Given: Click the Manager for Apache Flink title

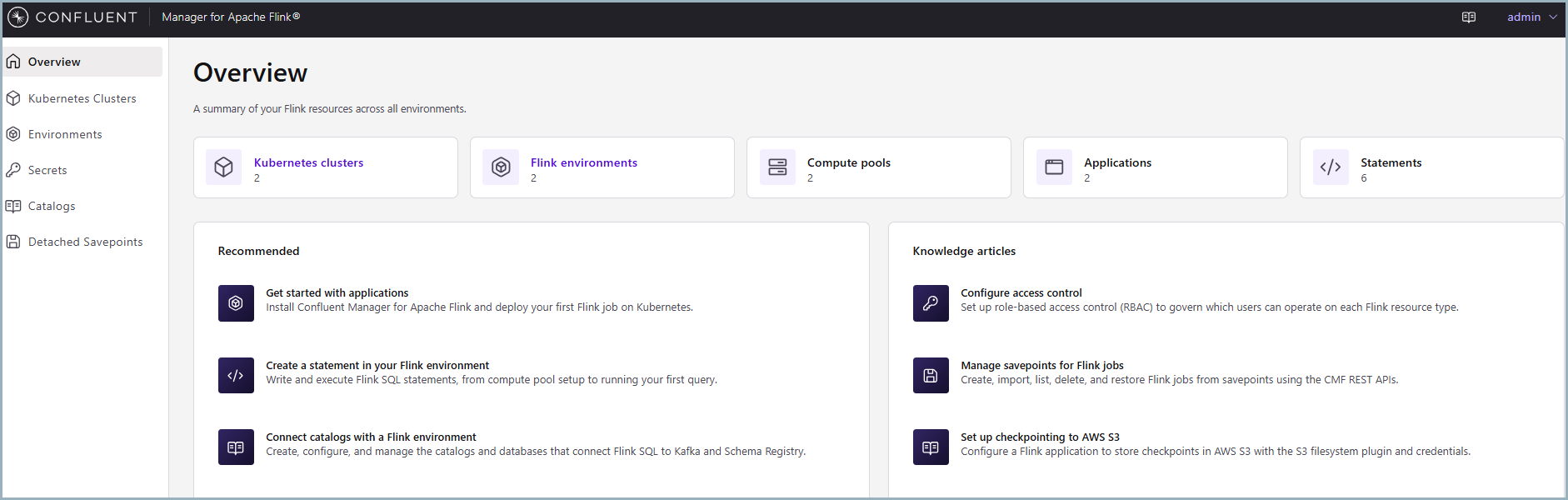Looking at the screenshot, I should [x=231, y=17].
